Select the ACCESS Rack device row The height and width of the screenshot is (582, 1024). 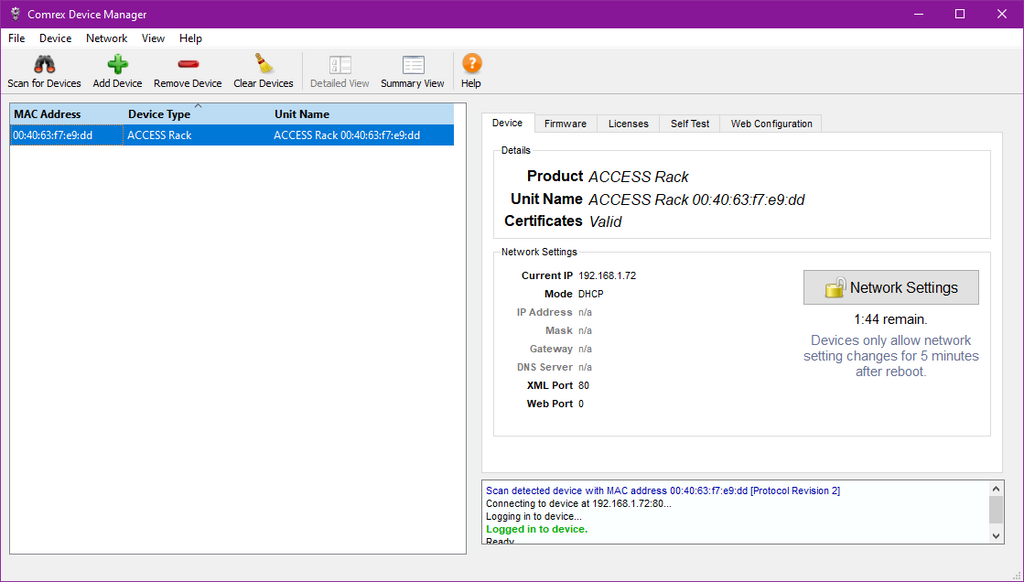tap(232, 135)
